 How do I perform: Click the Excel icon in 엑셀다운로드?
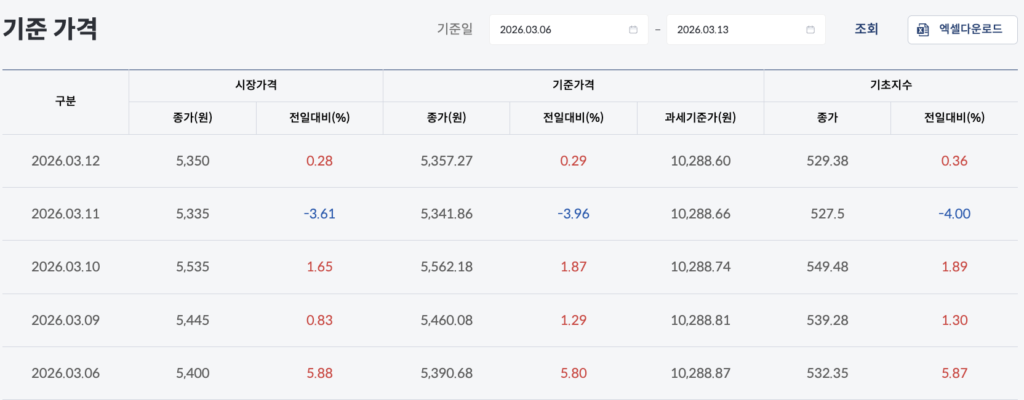[x=923, y=29]
